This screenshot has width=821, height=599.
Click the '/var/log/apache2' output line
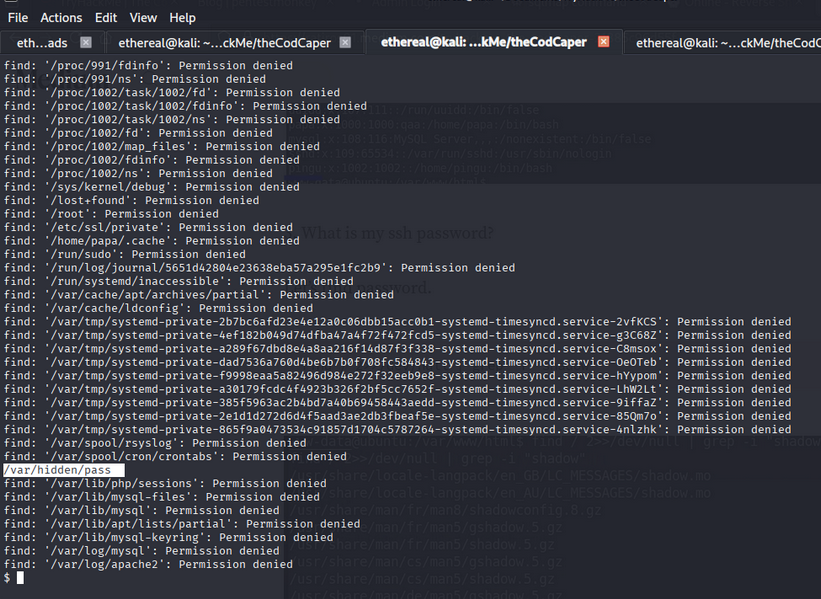click(x=148, y=564)
